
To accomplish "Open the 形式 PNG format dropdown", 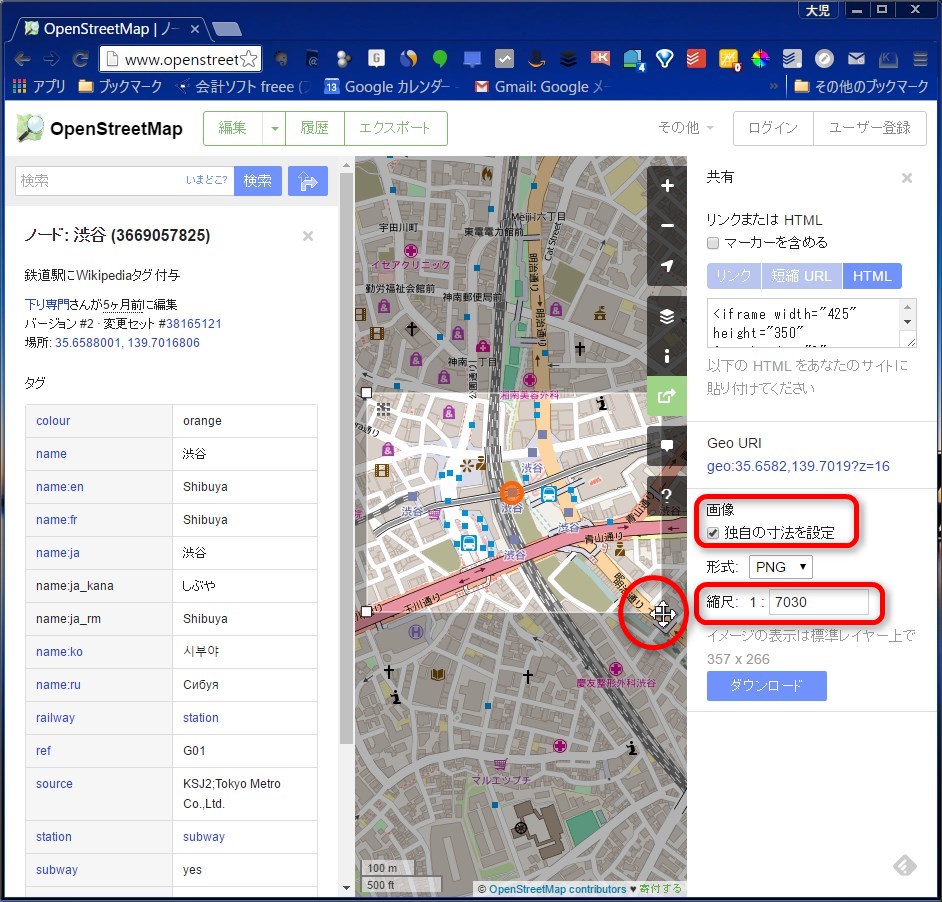I will [780, 567].
